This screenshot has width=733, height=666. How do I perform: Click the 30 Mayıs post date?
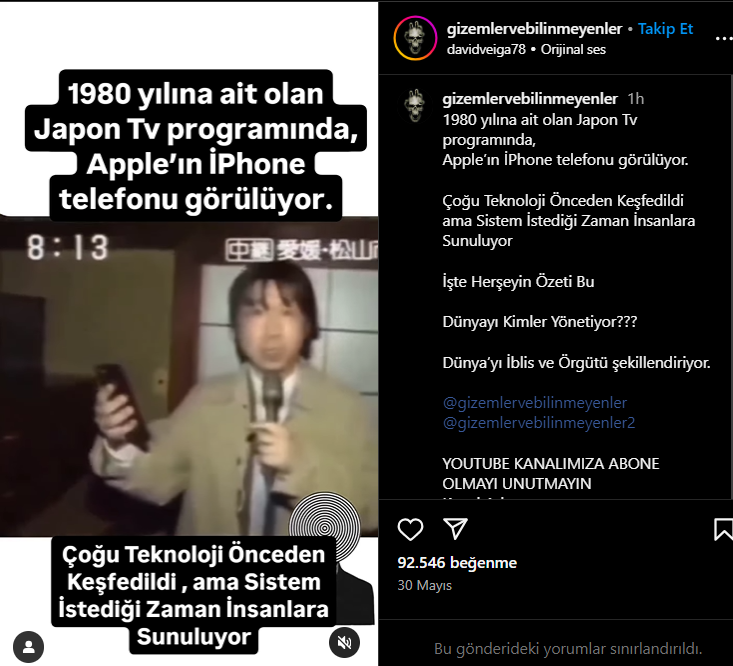pos(424,586)
